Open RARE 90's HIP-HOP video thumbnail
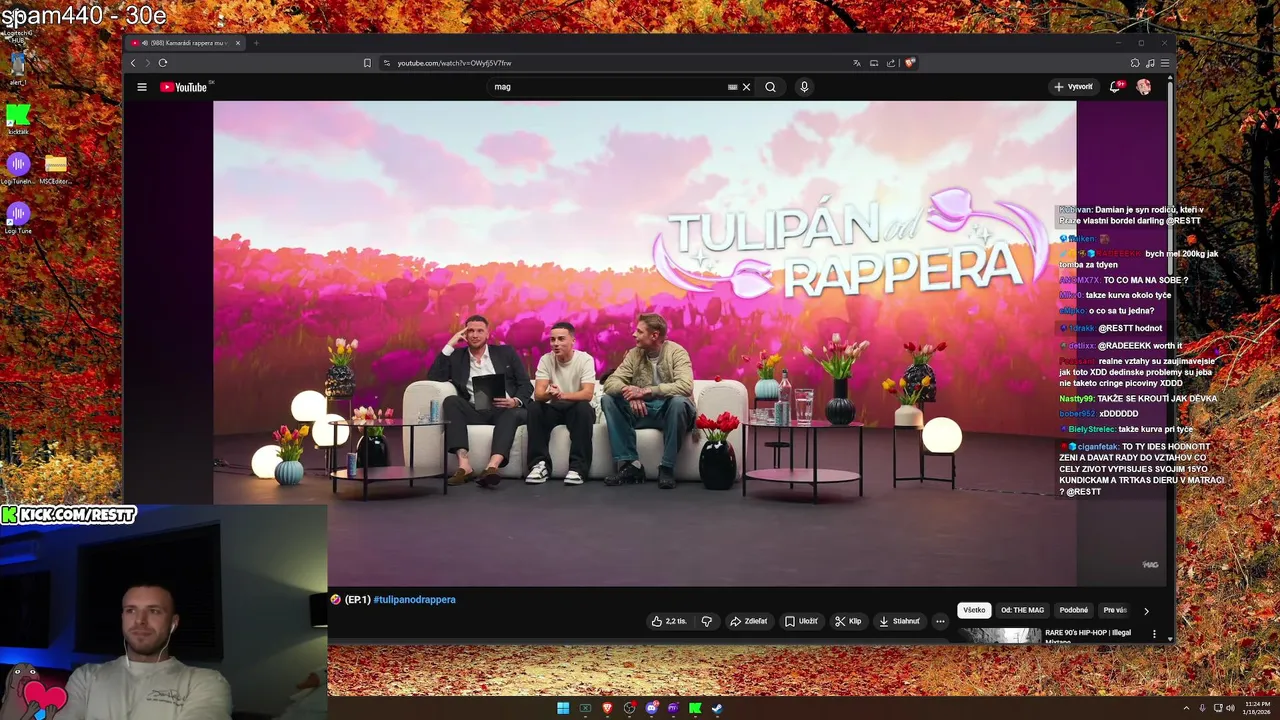The image size is (1280, 720). click(x=999, y=635)
